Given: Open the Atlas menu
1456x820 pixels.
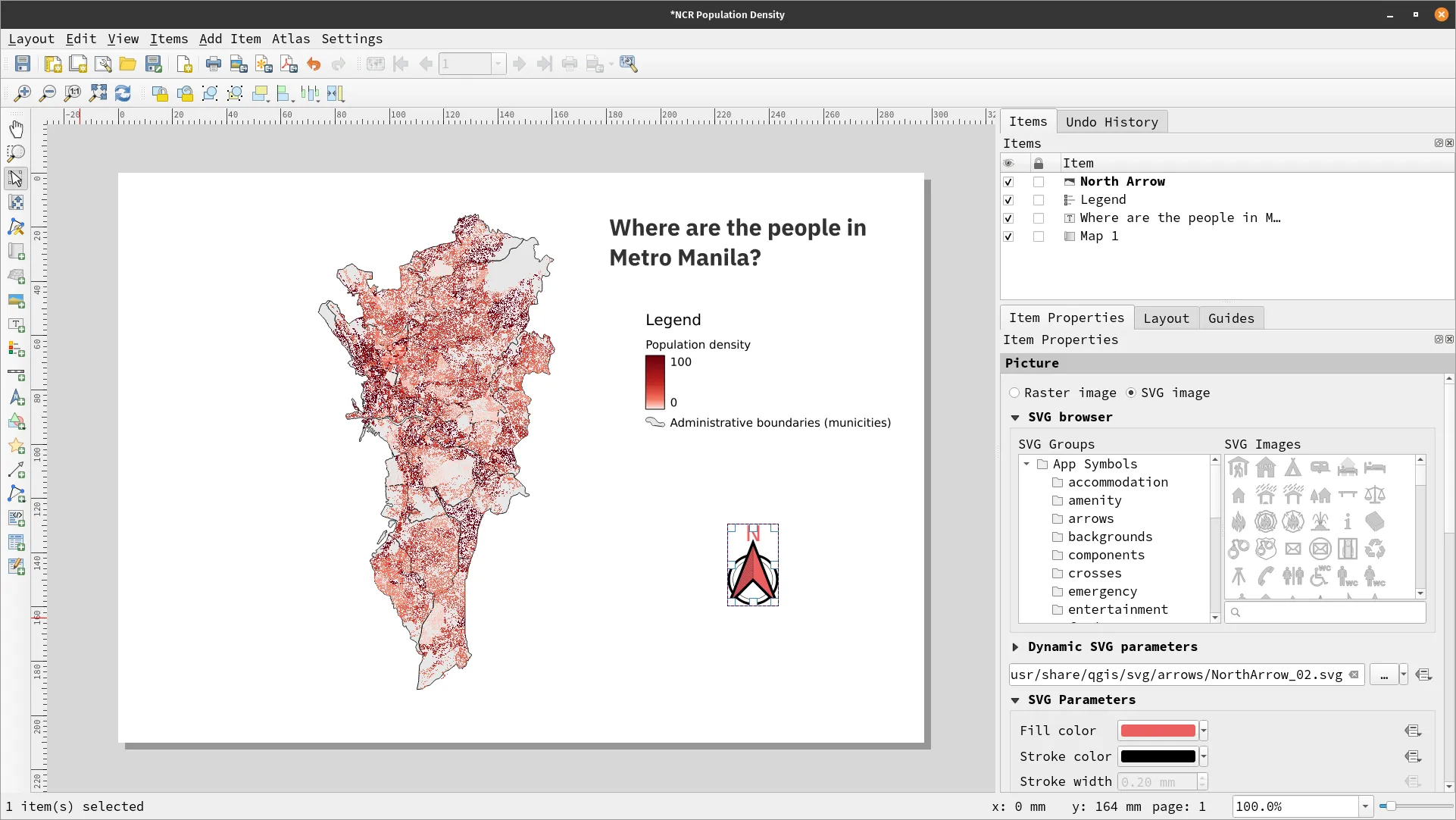Looking at the screenshot, I should pos(291,39).
